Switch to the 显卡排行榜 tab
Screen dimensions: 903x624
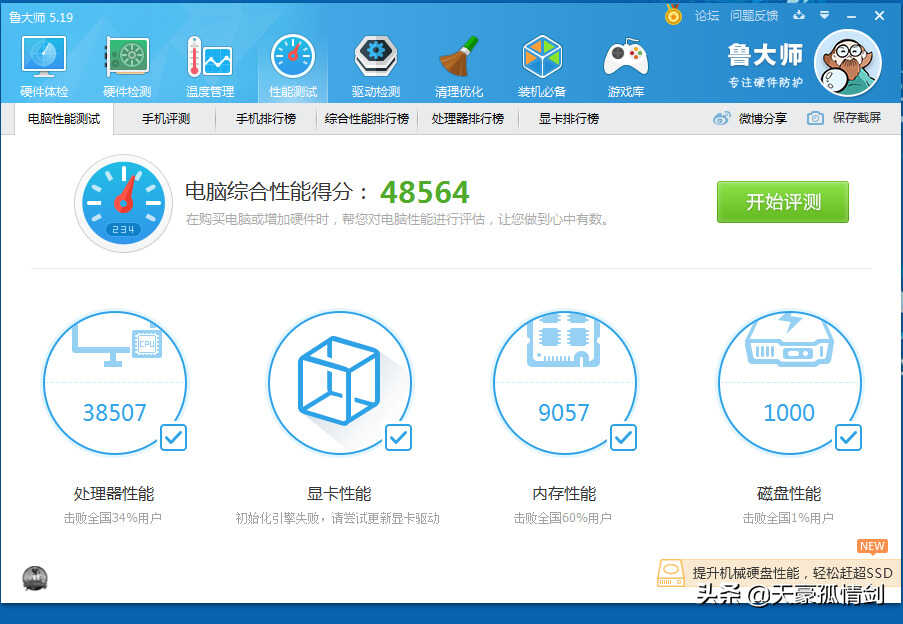point(569,119)
